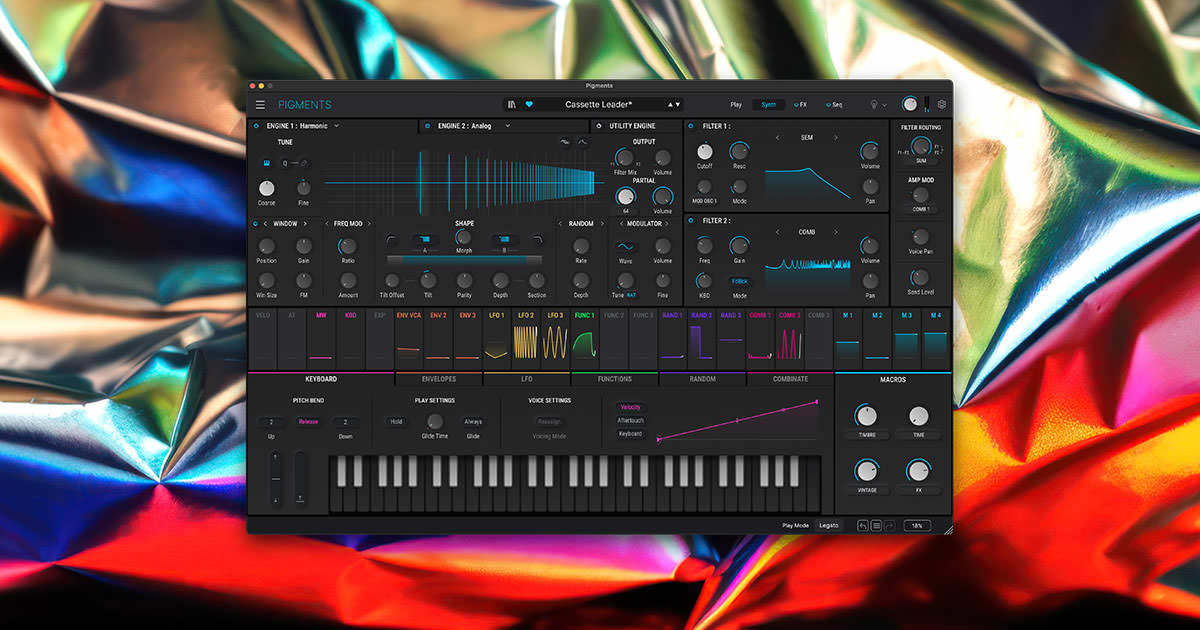Toggle Engine 2 power on or off
Viewport: 1200px width, 630px height.
pyautogui.click(x=427, y=126)
